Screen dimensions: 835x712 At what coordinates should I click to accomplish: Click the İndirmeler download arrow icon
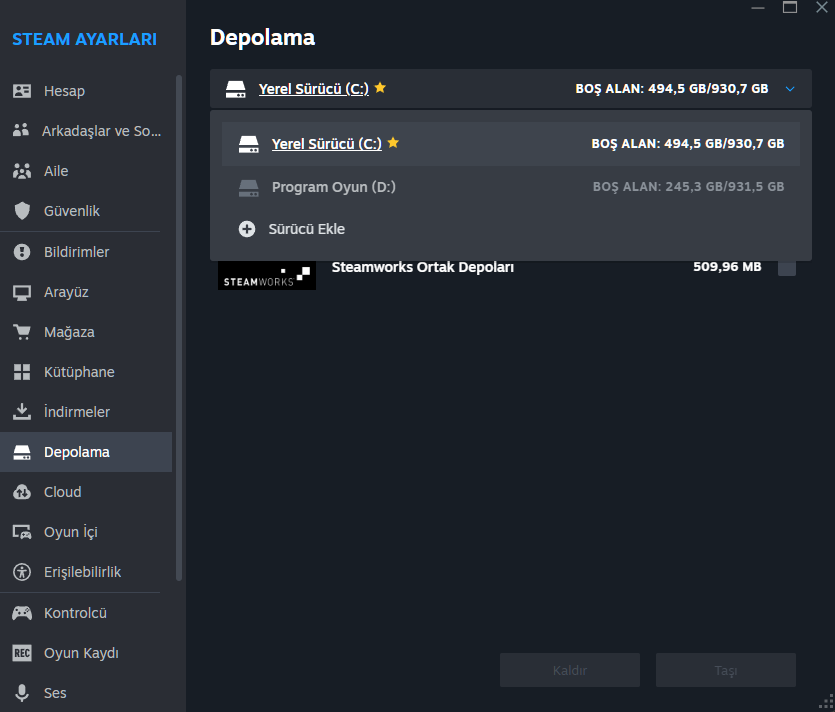22,412
